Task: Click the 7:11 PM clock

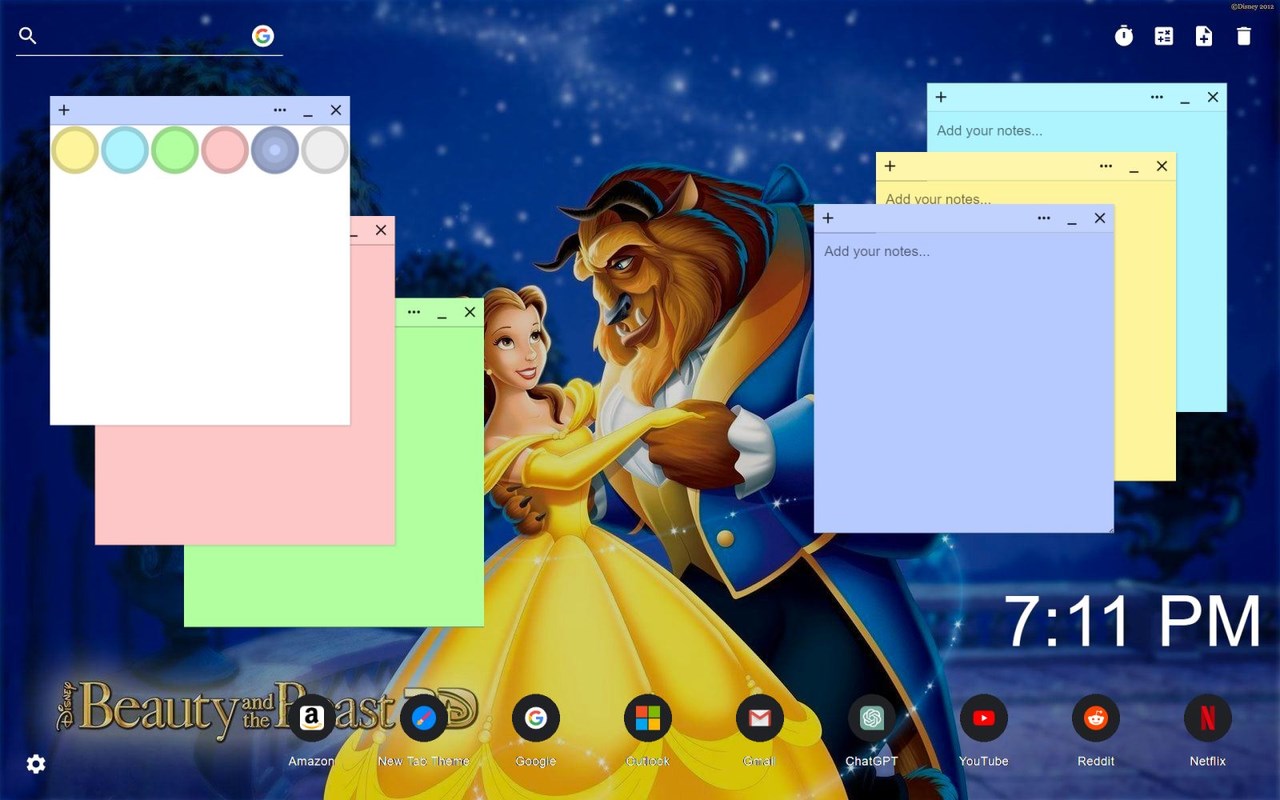Action: (x=1132, y=622)
